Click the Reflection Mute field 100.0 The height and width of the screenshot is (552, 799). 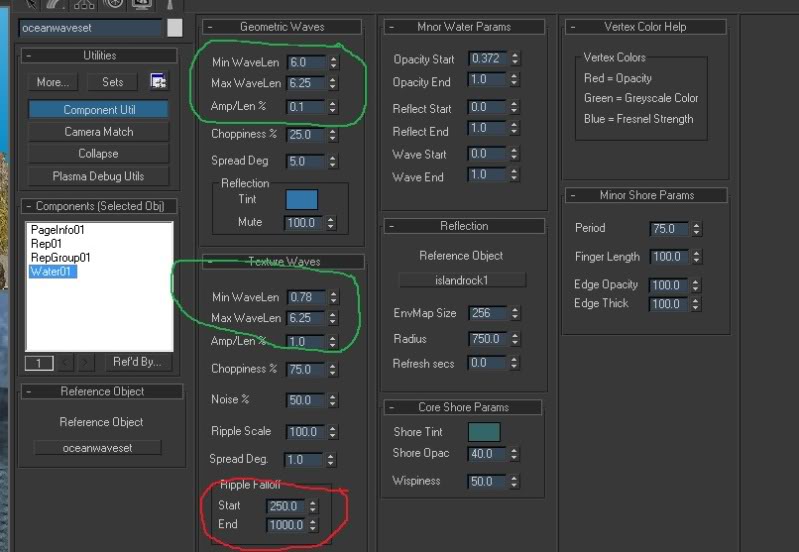[x=304, y=223]
